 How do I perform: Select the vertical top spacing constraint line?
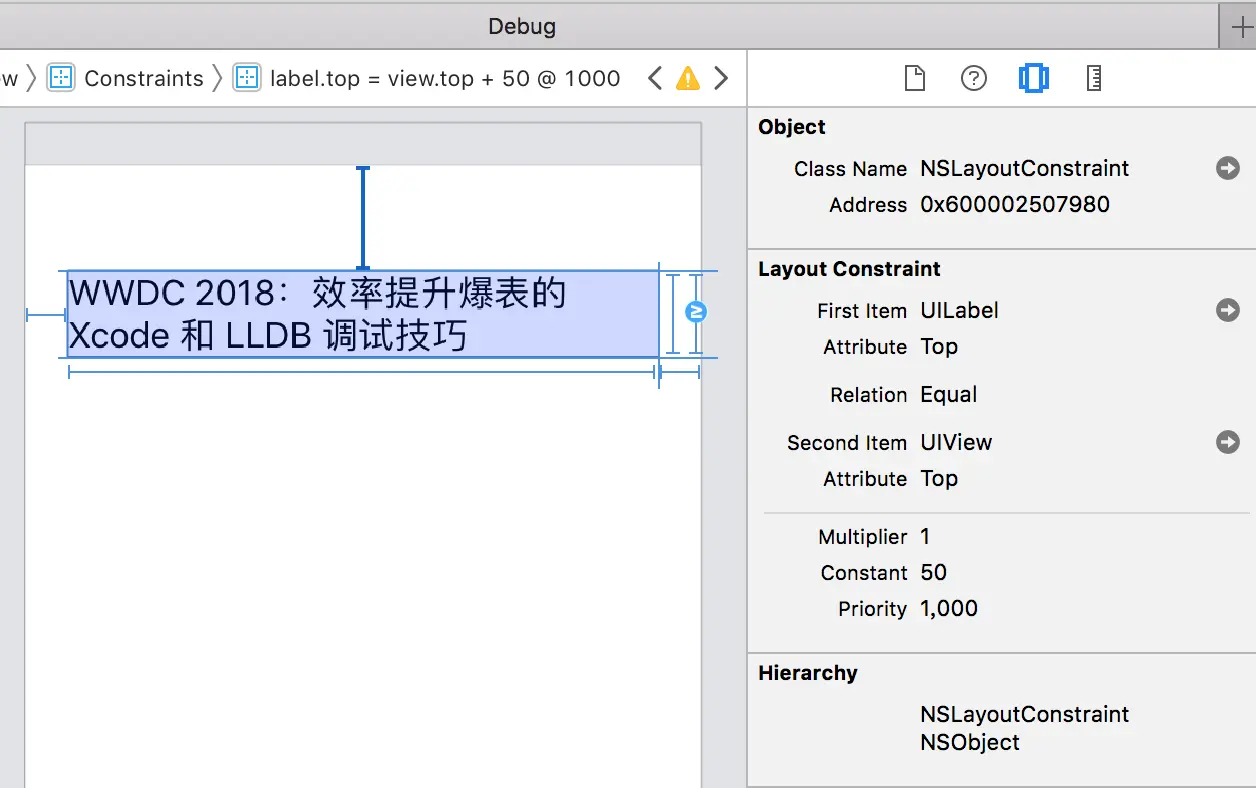click(x=363, y=218)
